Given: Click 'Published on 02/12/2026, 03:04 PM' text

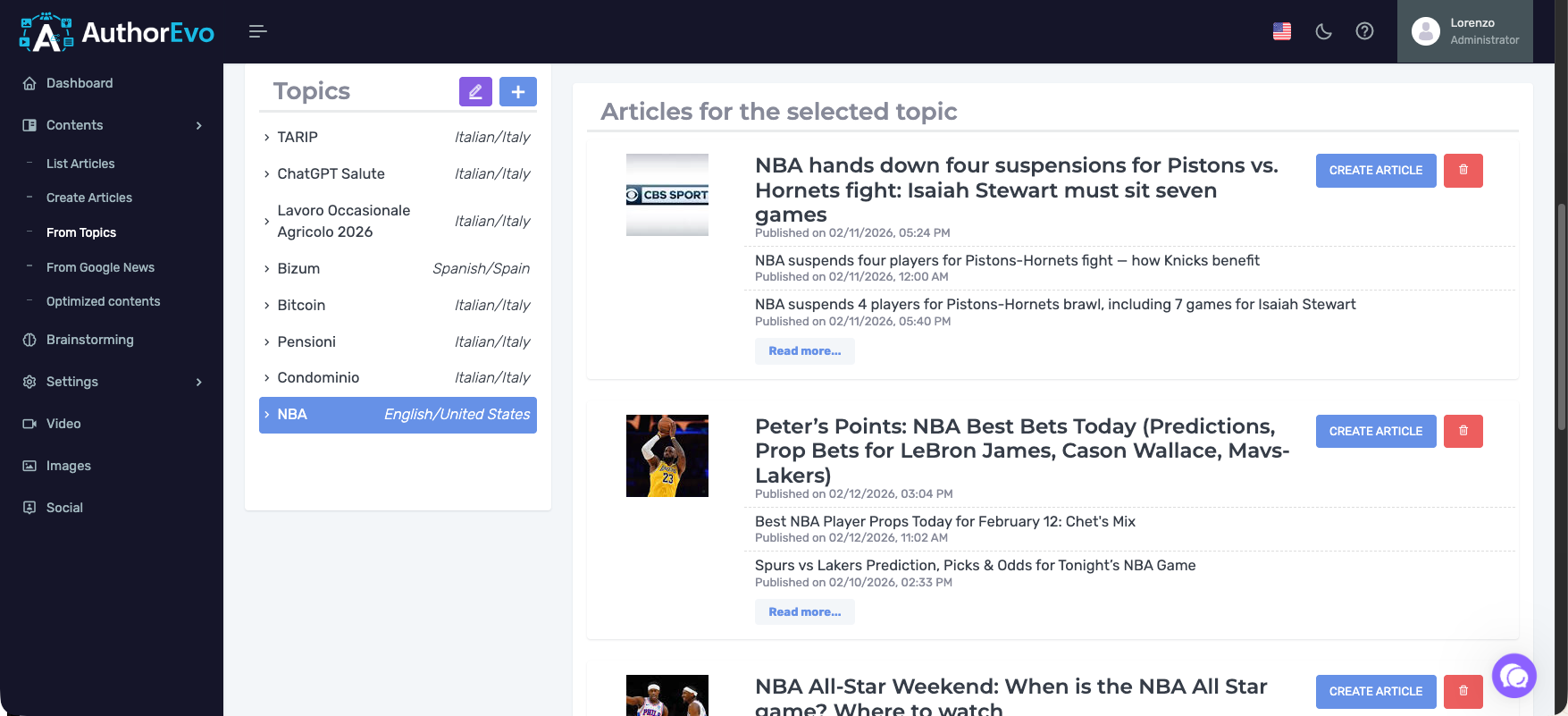Looking at the screenshot, I should [x=854, y=493].
